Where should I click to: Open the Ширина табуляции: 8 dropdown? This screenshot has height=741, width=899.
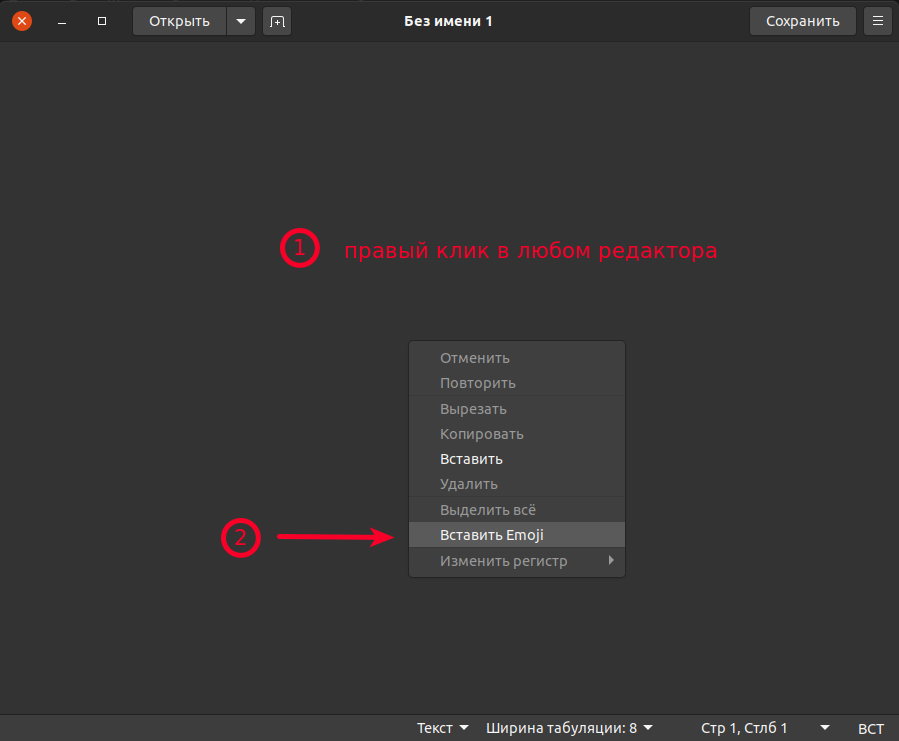pyautogui.click(x=565, y=727)
